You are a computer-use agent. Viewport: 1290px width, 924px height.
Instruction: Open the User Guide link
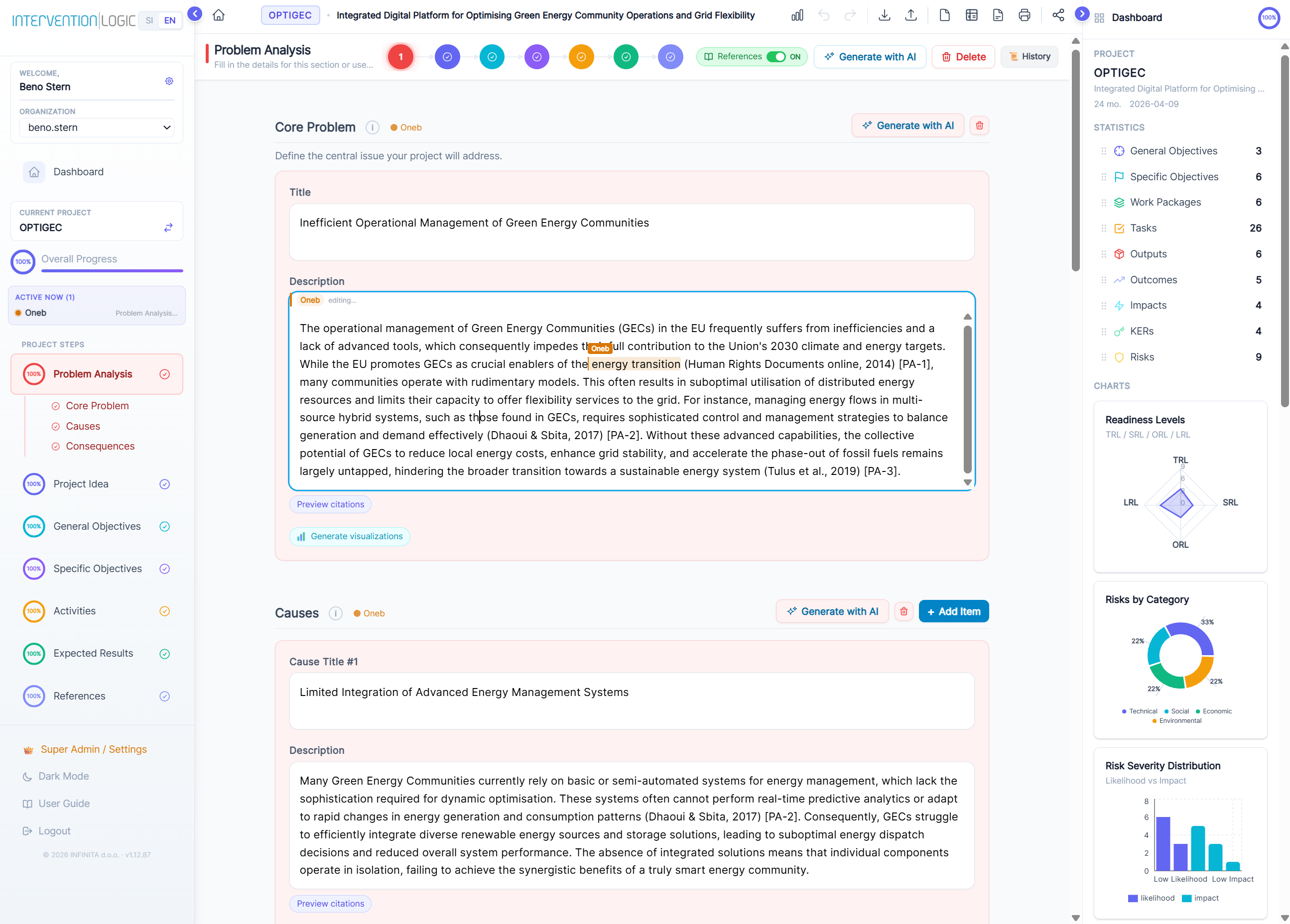pos(56,804)
